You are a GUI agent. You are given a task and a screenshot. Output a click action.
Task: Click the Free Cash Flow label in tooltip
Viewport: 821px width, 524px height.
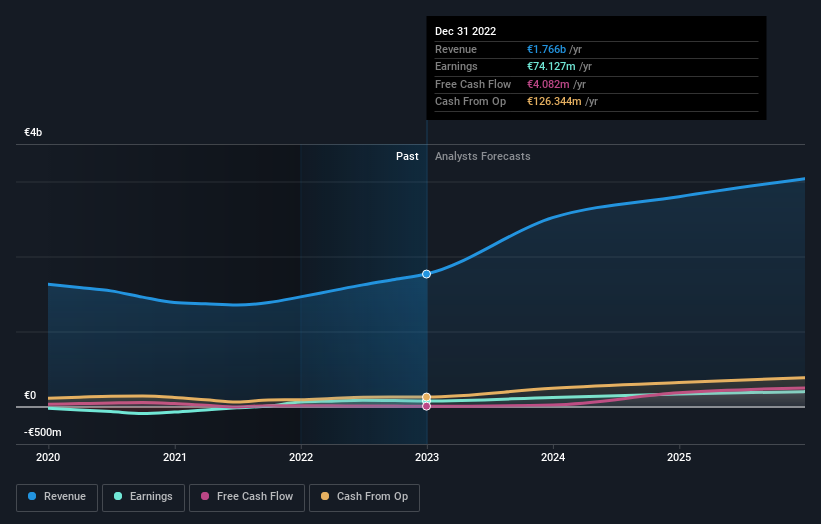[473, 84]
